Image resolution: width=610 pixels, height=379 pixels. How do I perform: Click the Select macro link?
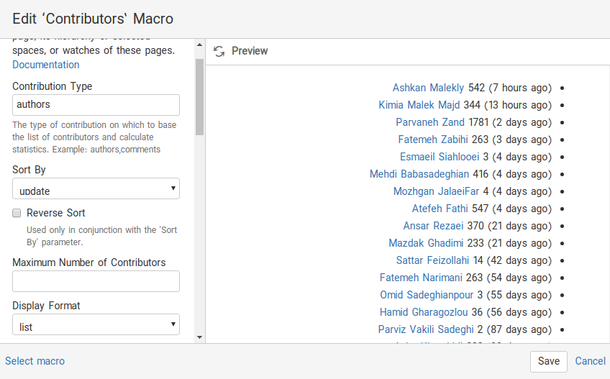point(35,361)
